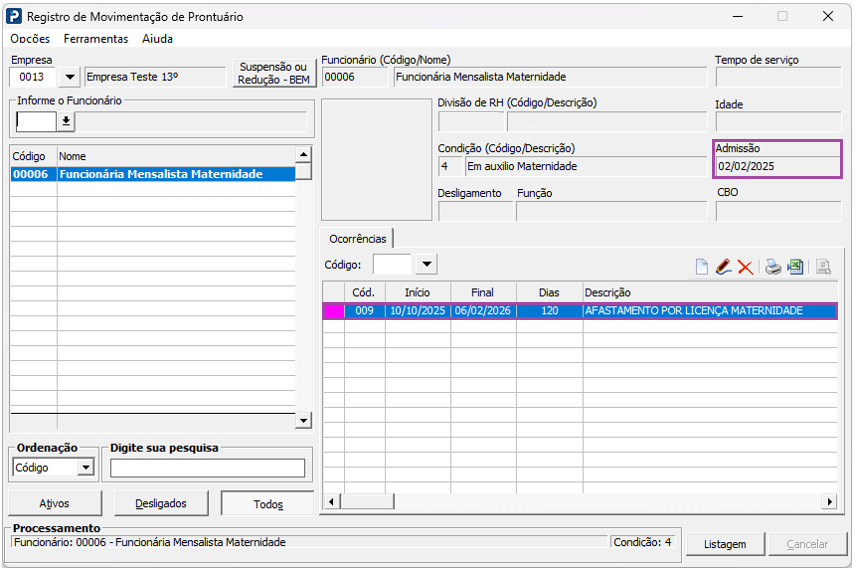The image size is (855, 570).
Task: Open the Empresa code dropdown
Action: tap(70, 77)
